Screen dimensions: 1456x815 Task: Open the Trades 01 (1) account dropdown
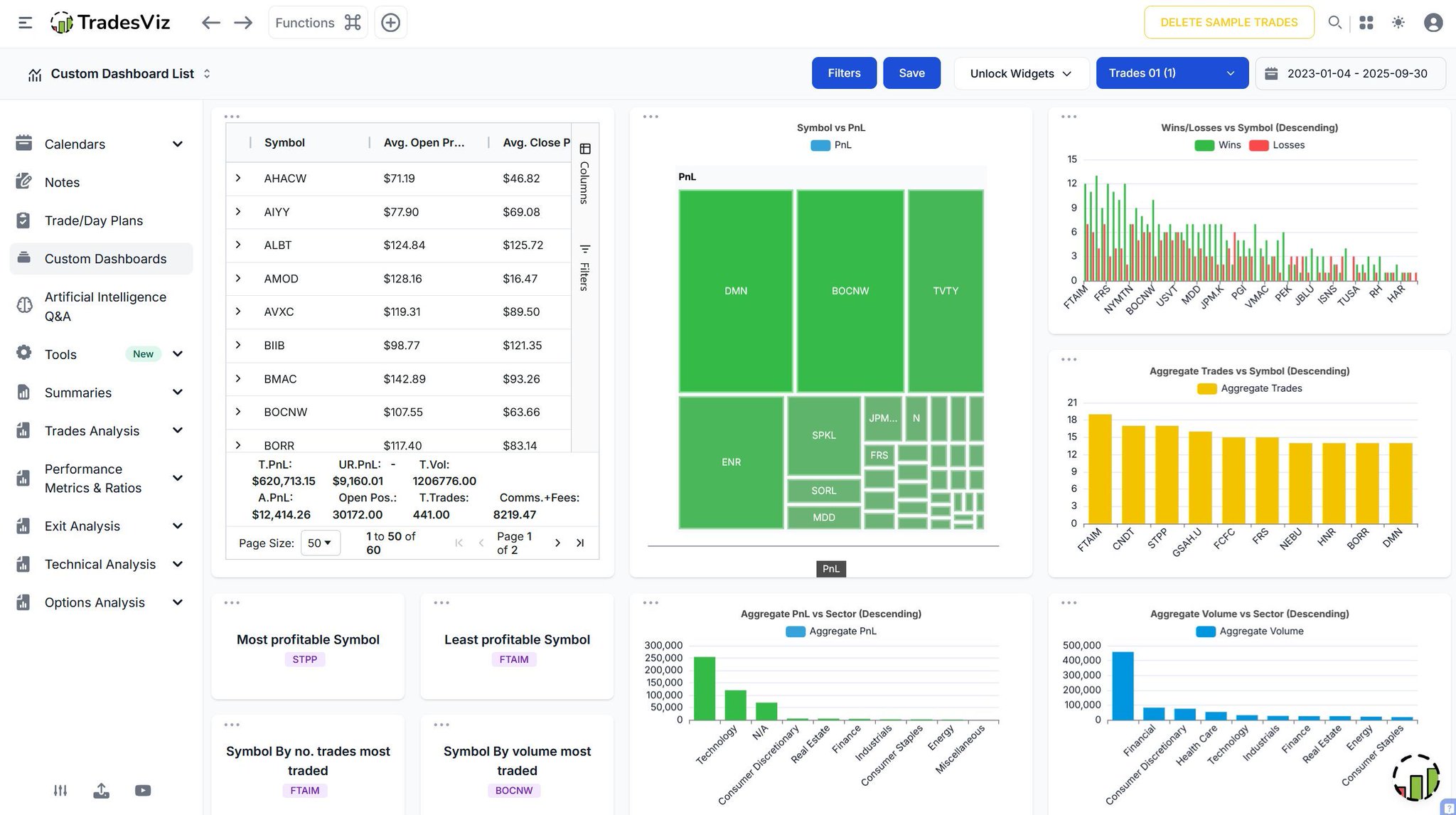pos(1172,73)
